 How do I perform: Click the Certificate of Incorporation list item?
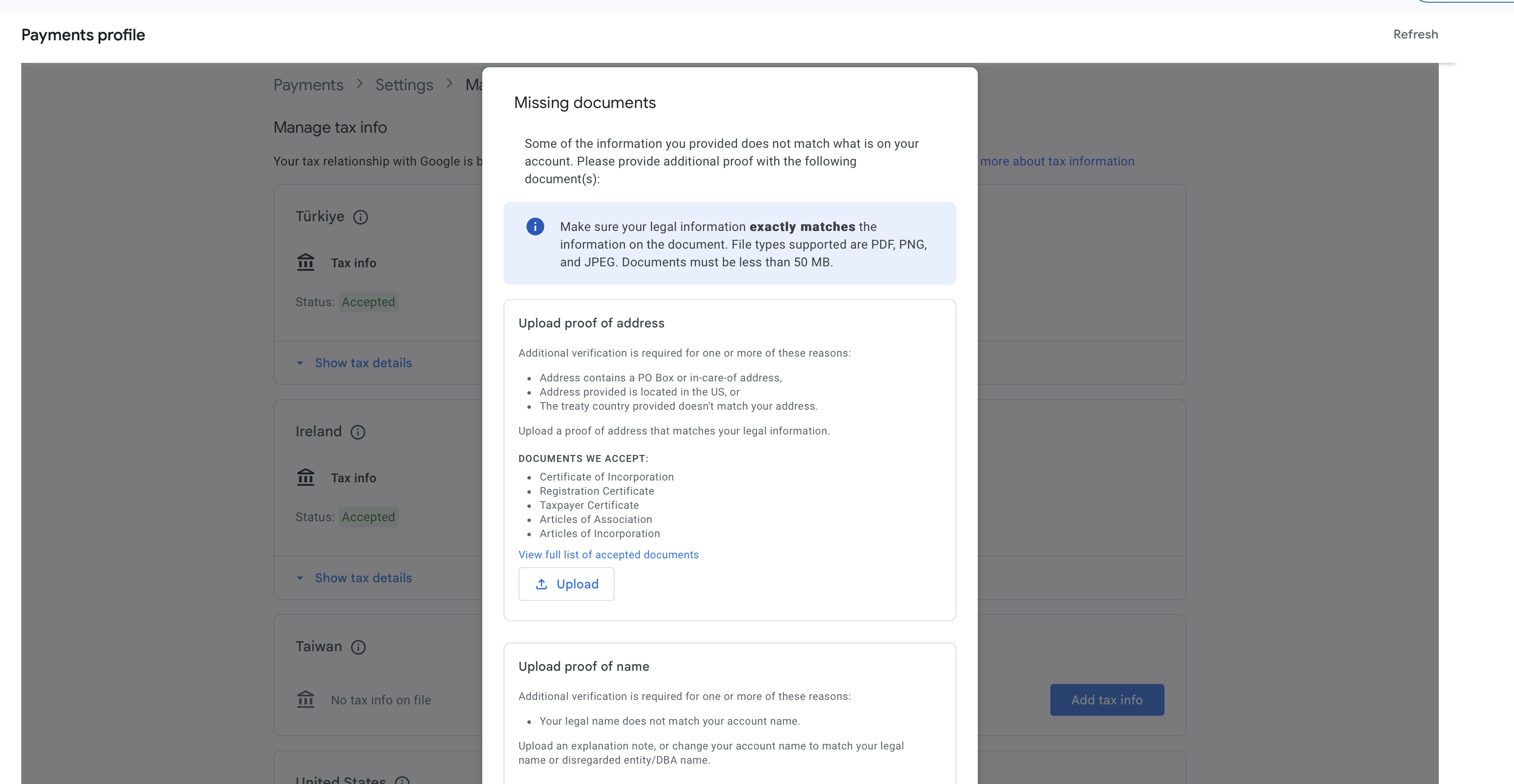pos(607,477)
